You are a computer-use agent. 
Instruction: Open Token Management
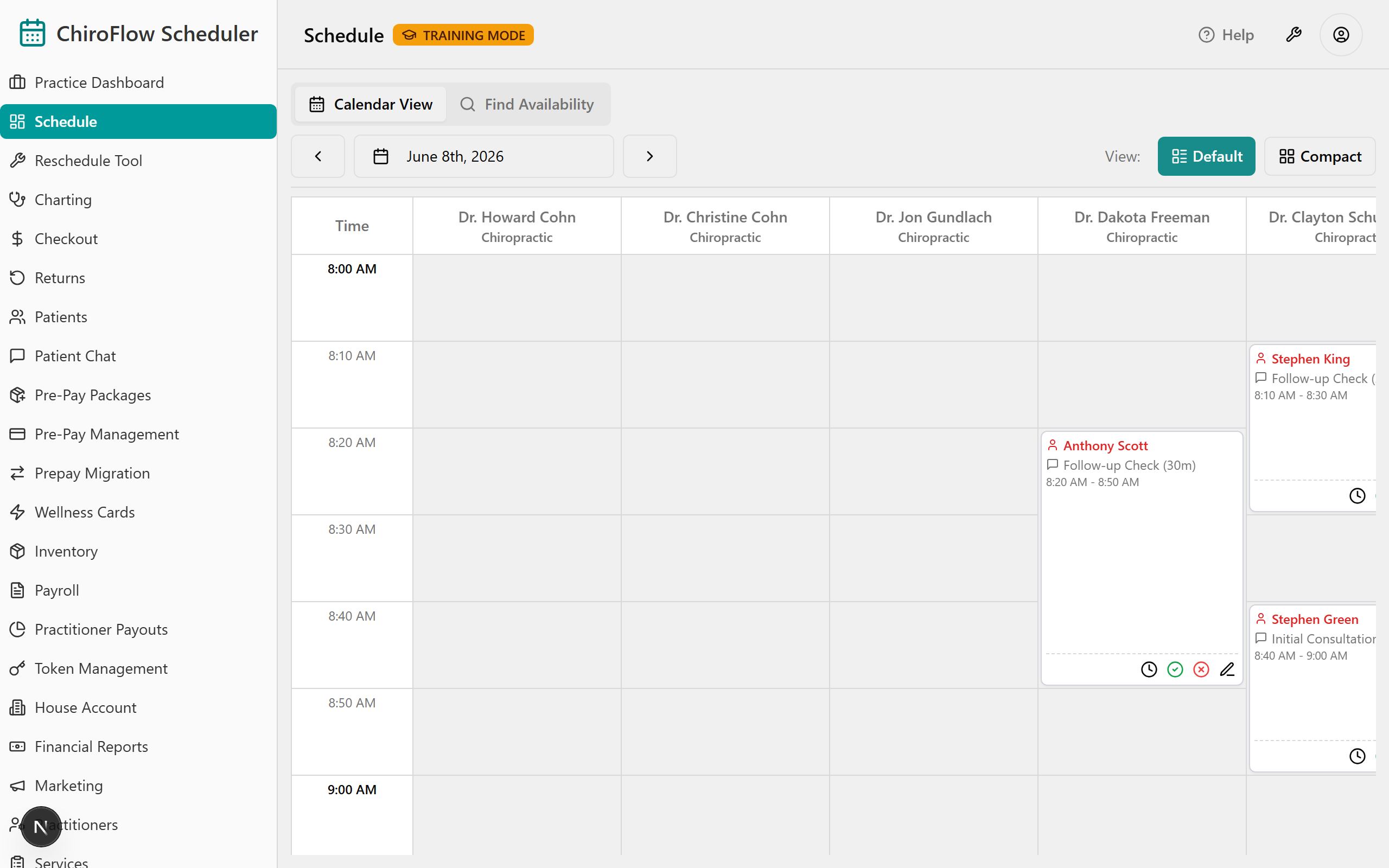point(138,668)
